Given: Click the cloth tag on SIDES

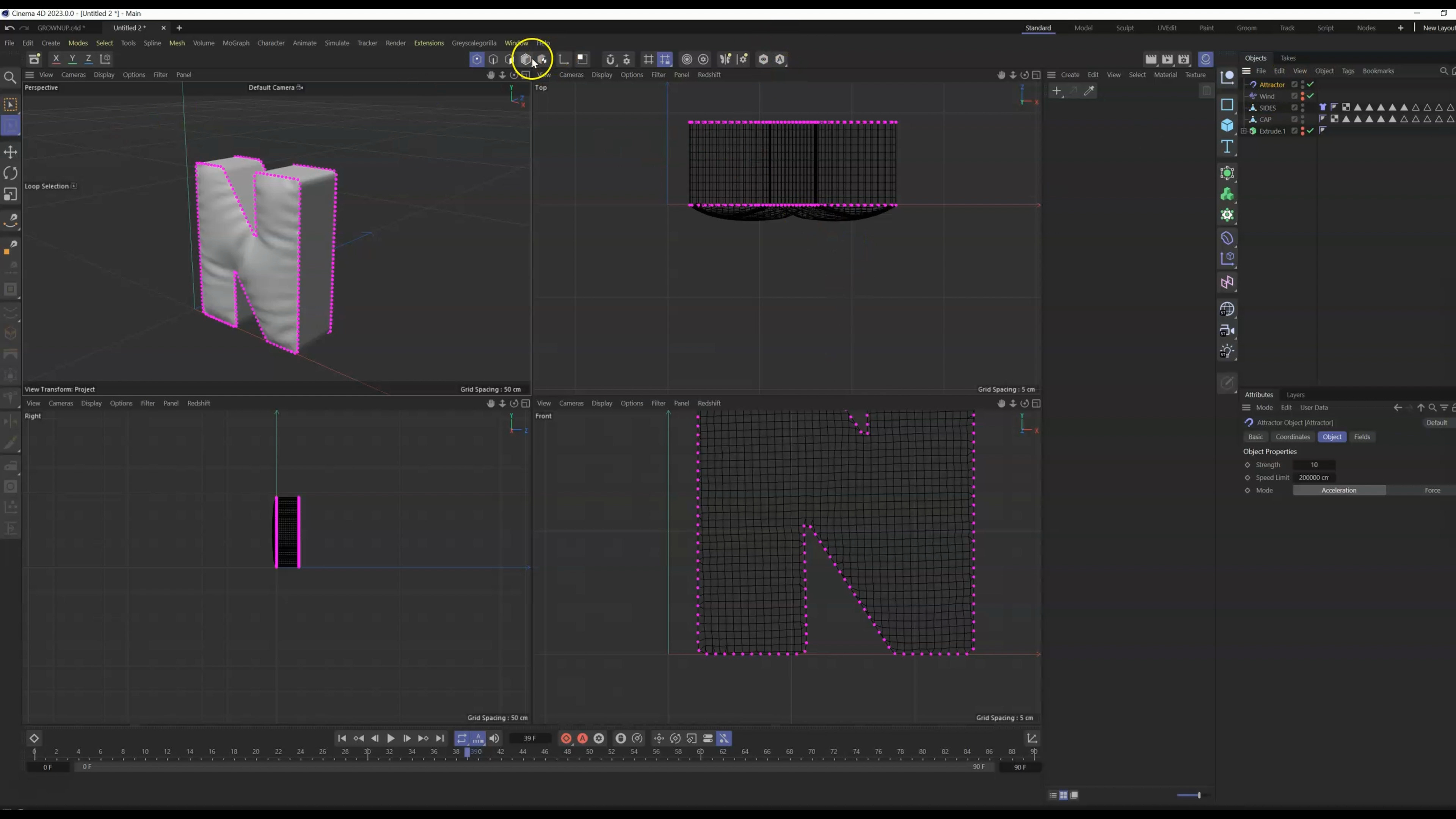Looking at the screenshot, I should coord(1323,107).
